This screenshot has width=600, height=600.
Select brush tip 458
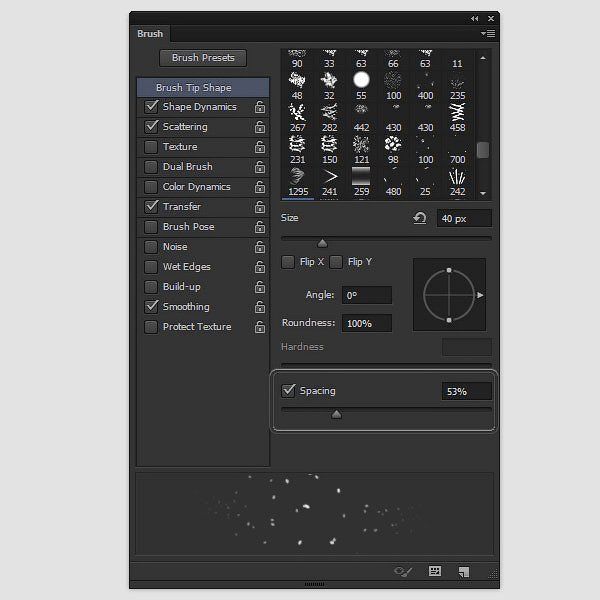[x=457, y=117]
